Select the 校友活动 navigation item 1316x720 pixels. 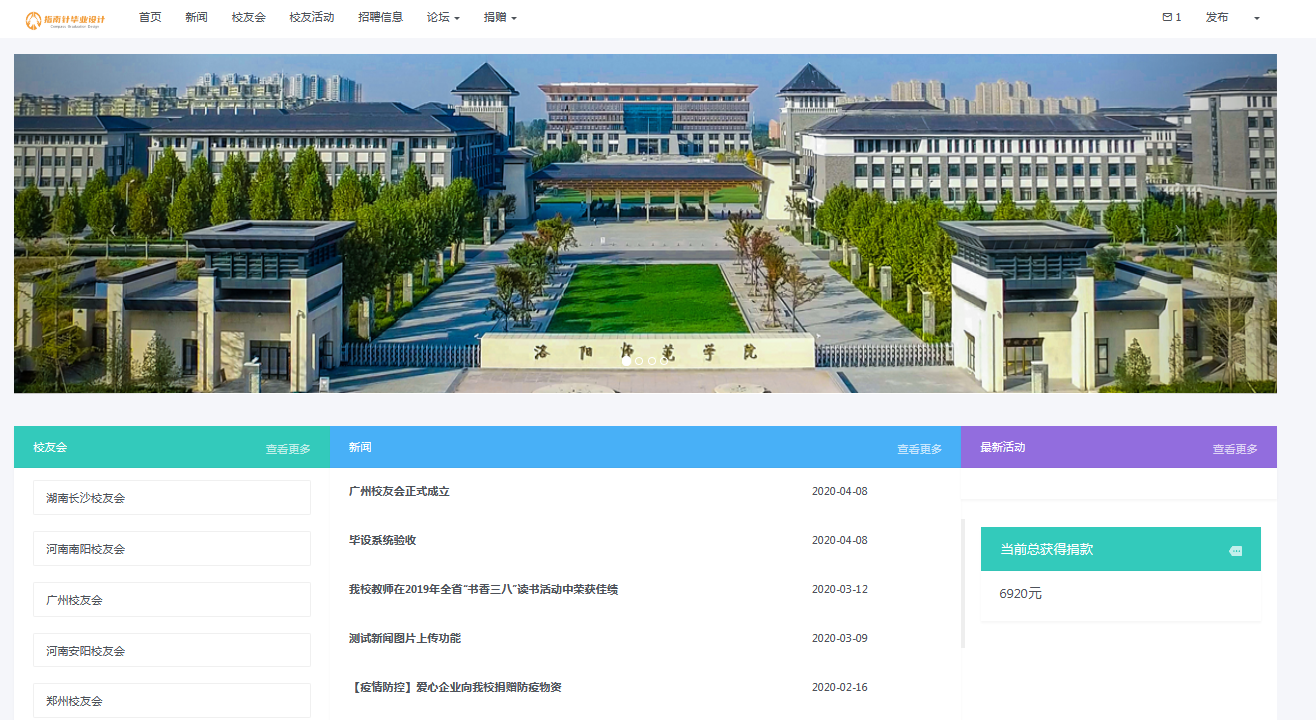[x=311, y=17]
